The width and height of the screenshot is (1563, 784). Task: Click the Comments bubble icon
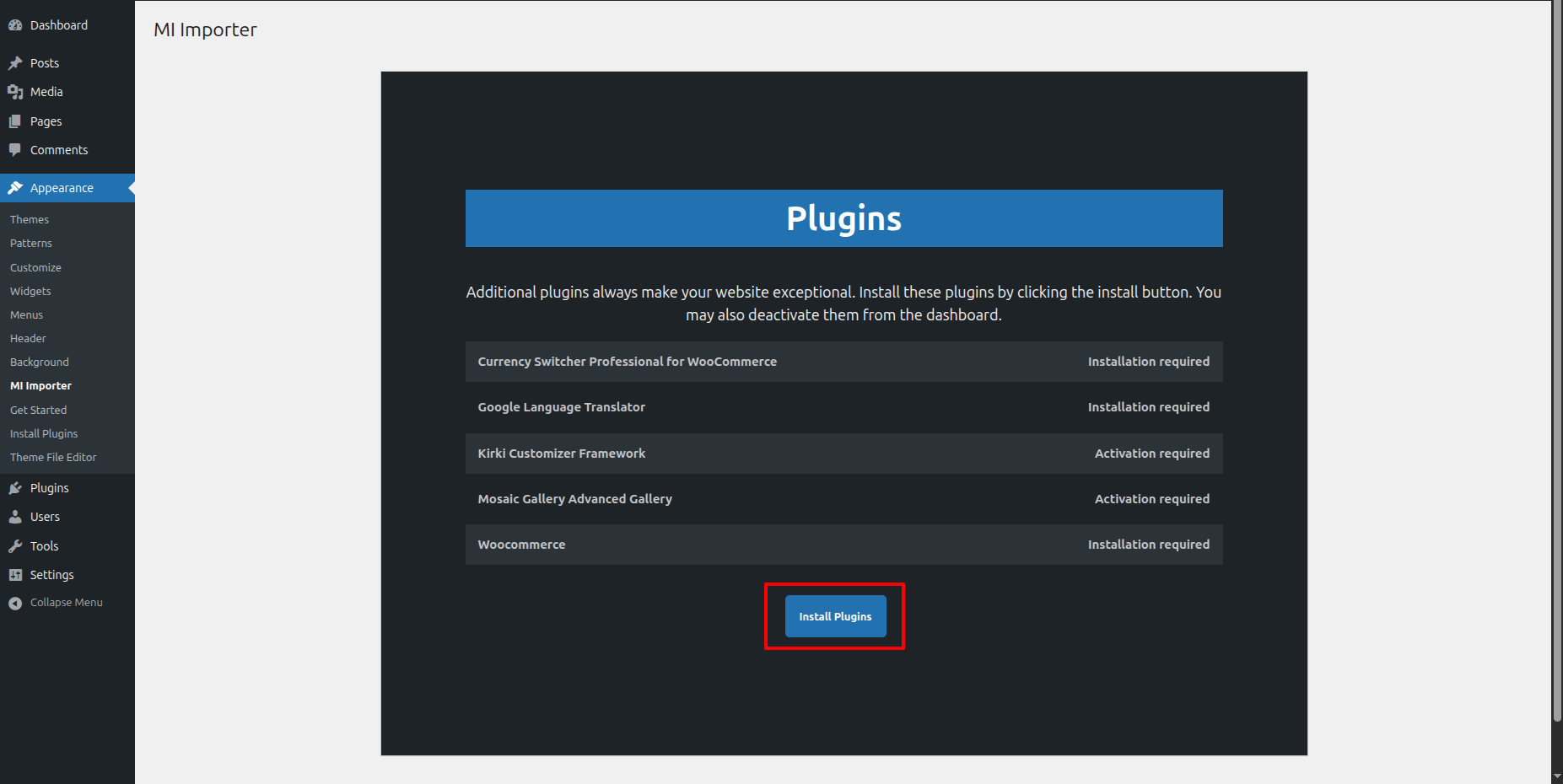[15, 150]
